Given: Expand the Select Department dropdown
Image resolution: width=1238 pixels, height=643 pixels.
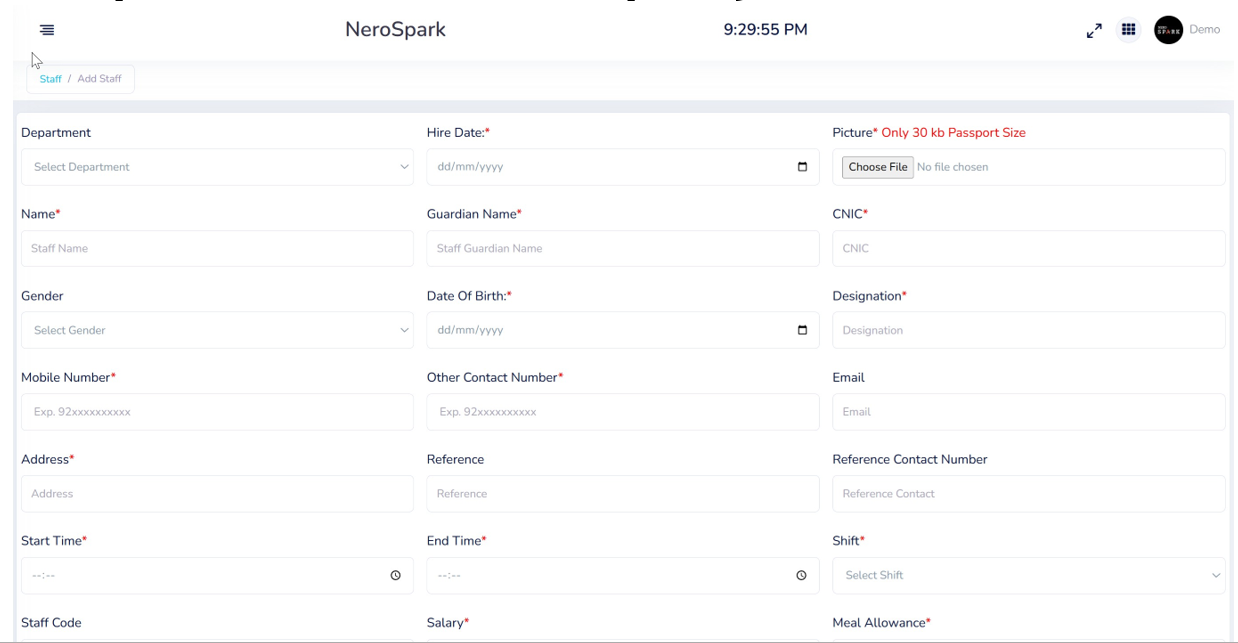Looking at the screenshot, I should coord(217,167).
